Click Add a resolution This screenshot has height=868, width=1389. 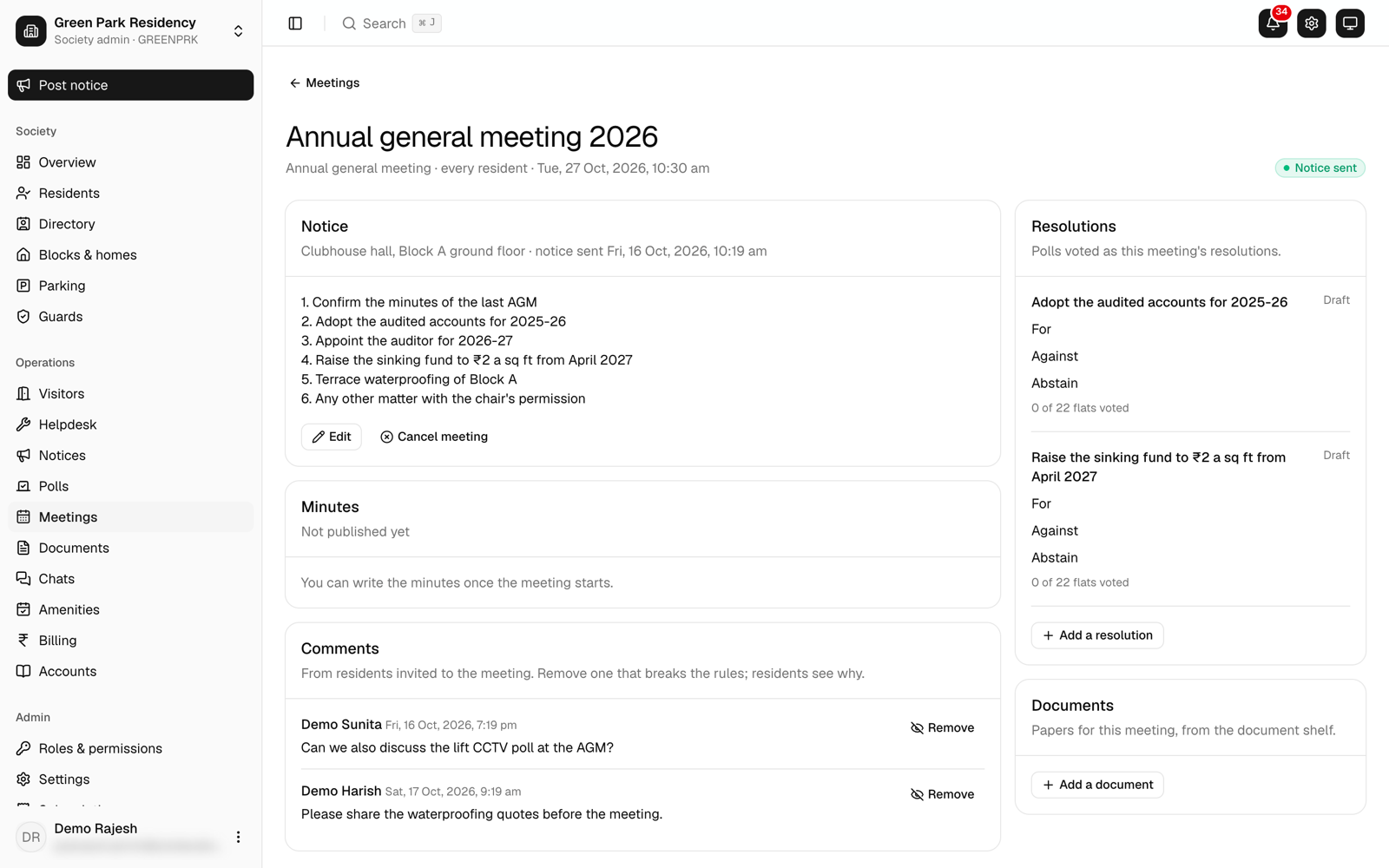1097,635
